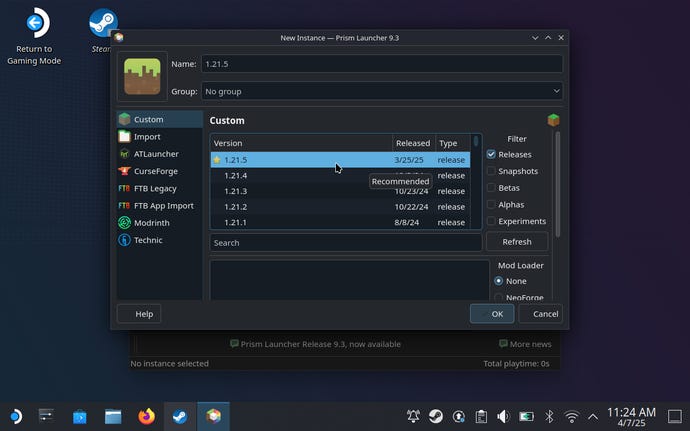The width and height of the screenshot is (690, 431).
Task: Click the recommended star icon on 1.21.5
Action: pos(217,160)
